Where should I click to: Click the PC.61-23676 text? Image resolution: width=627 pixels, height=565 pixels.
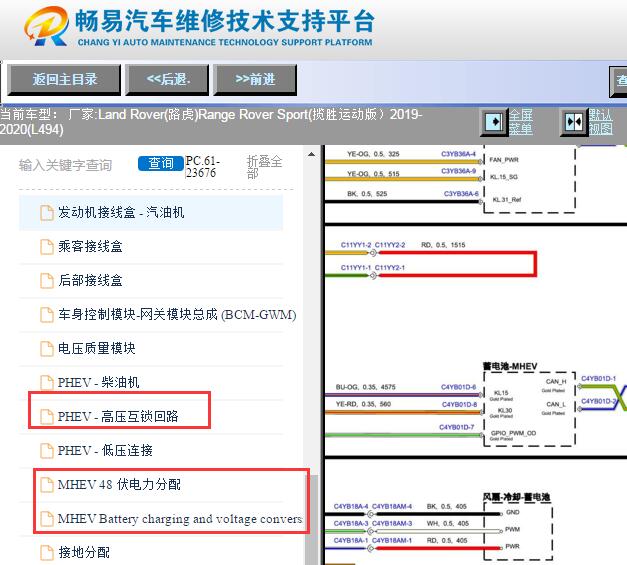pyautogui.click(x=203, y=167)
